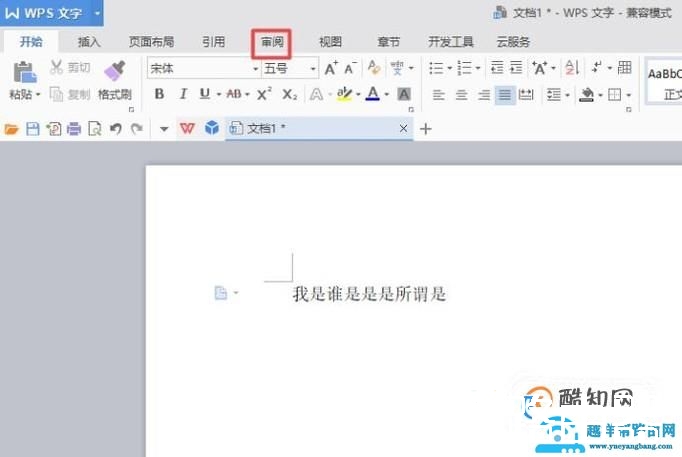Open the paste options dropdown arrow
This screenshot has width=682, height=457.
click(38, 94)
